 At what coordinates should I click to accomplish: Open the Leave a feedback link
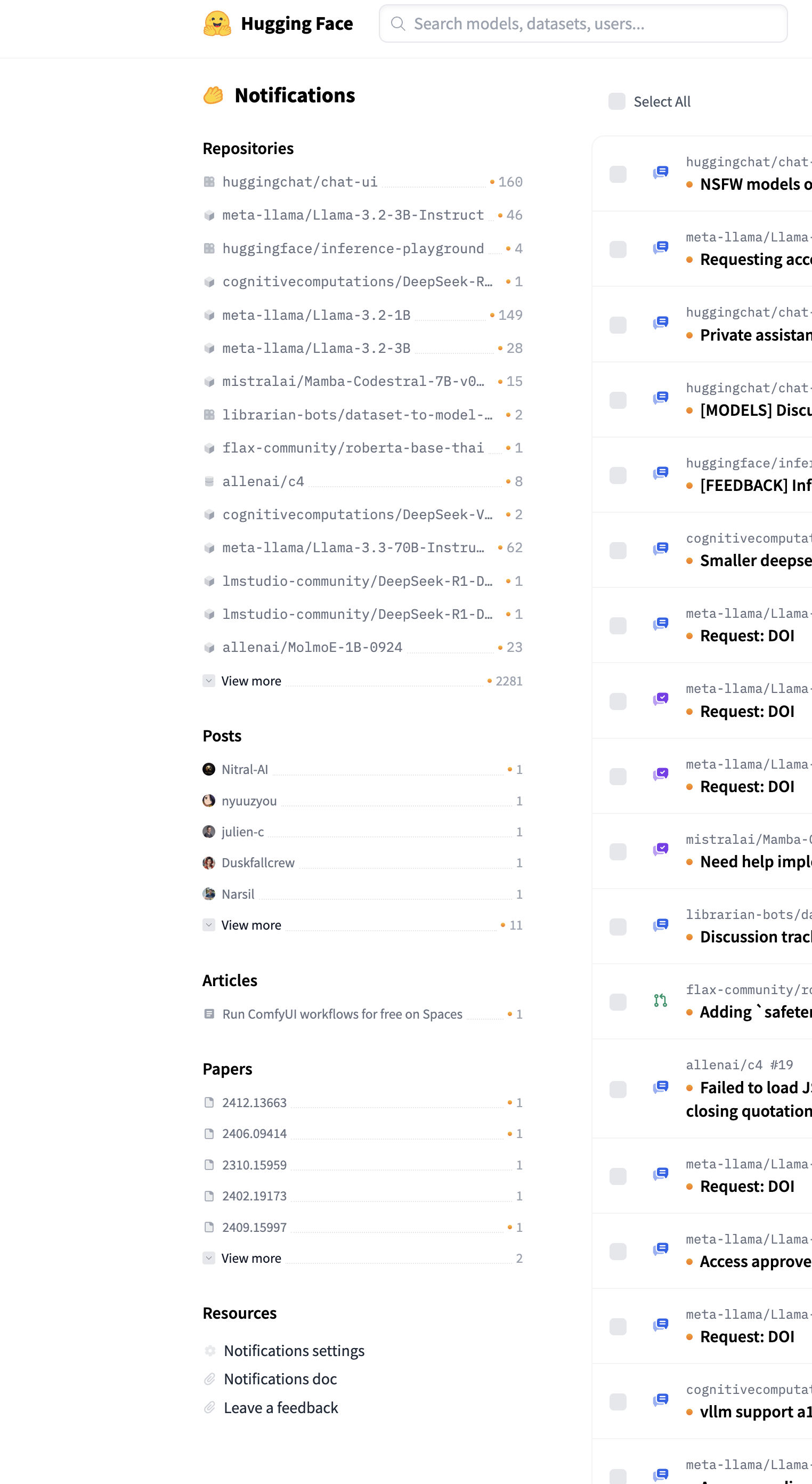280,1407
